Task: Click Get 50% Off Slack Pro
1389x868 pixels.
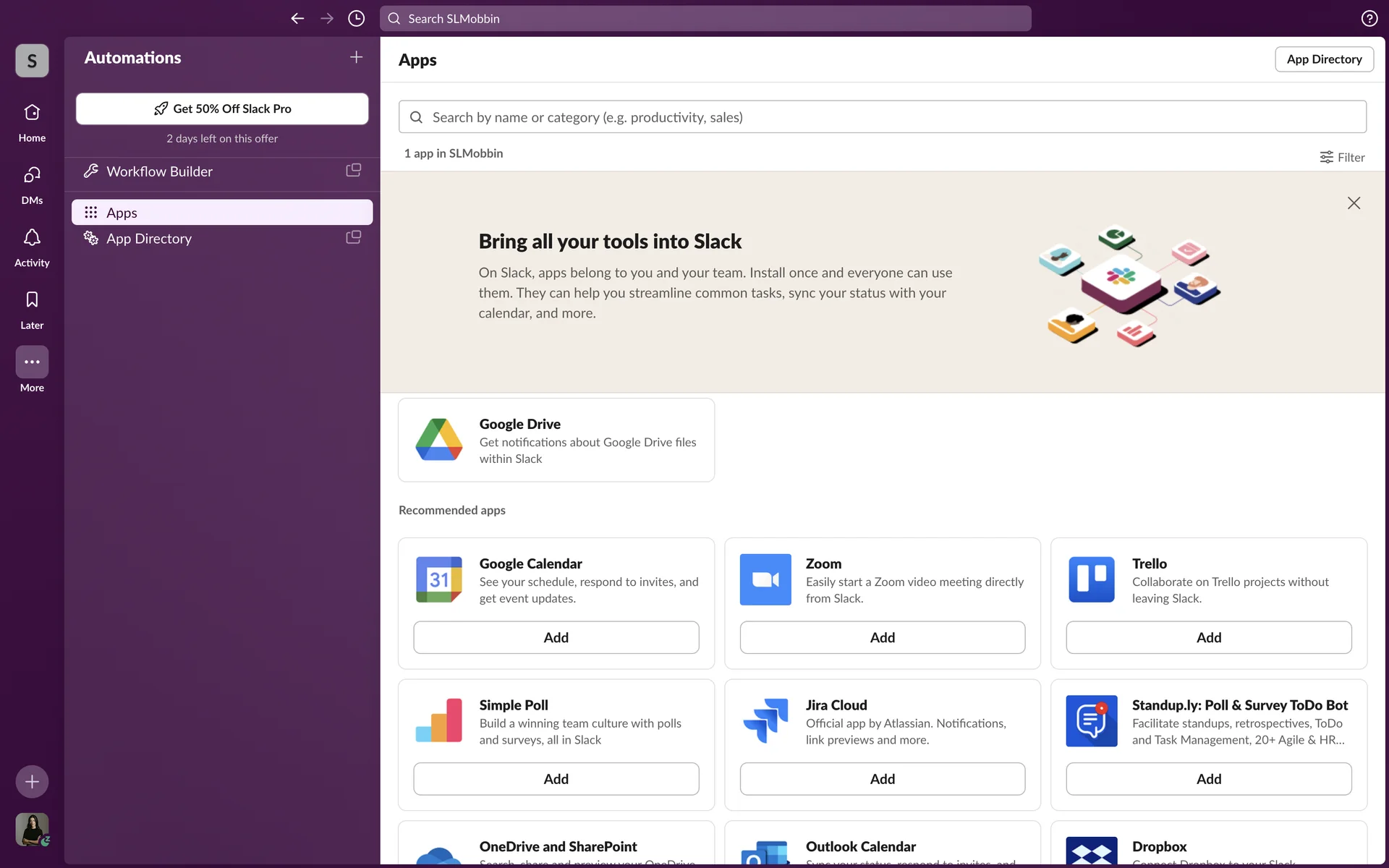Action: [x=222, y=109]
